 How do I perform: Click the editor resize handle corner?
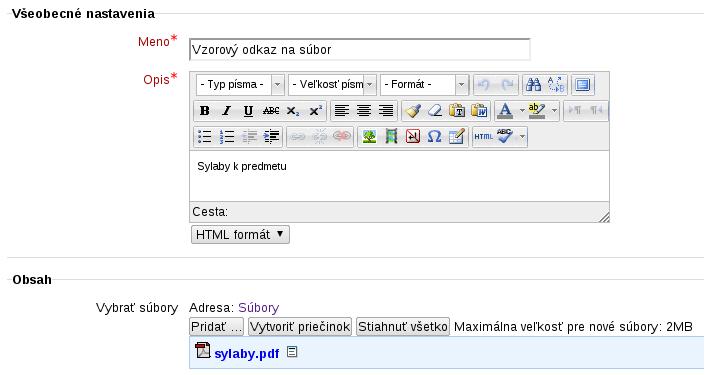click(604, 217)
